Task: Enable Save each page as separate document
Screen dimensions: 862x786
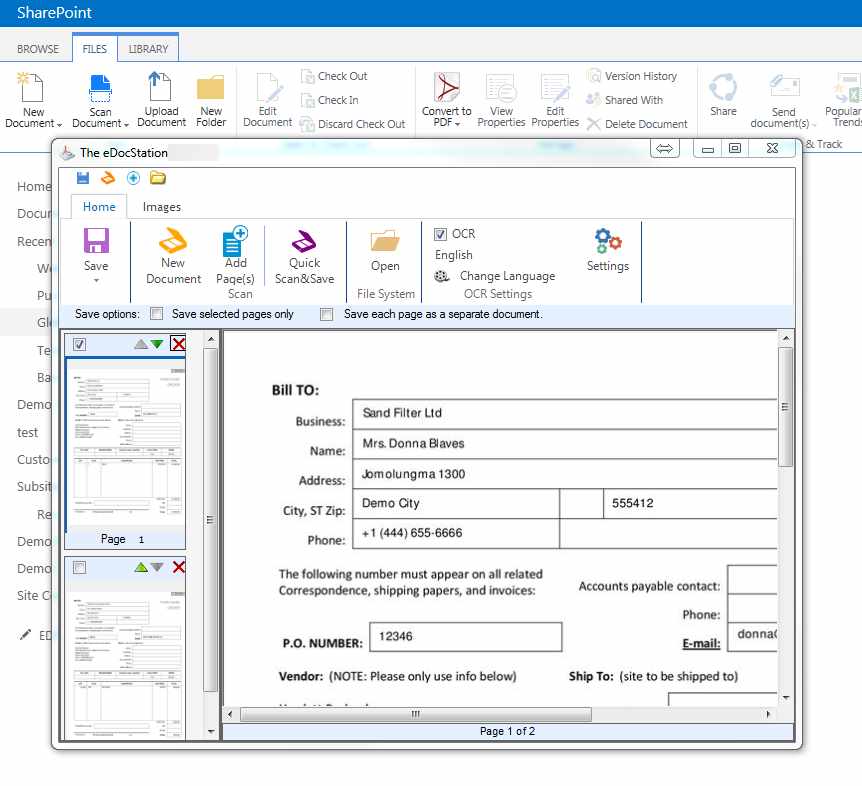Action: [x=327, y=314]
